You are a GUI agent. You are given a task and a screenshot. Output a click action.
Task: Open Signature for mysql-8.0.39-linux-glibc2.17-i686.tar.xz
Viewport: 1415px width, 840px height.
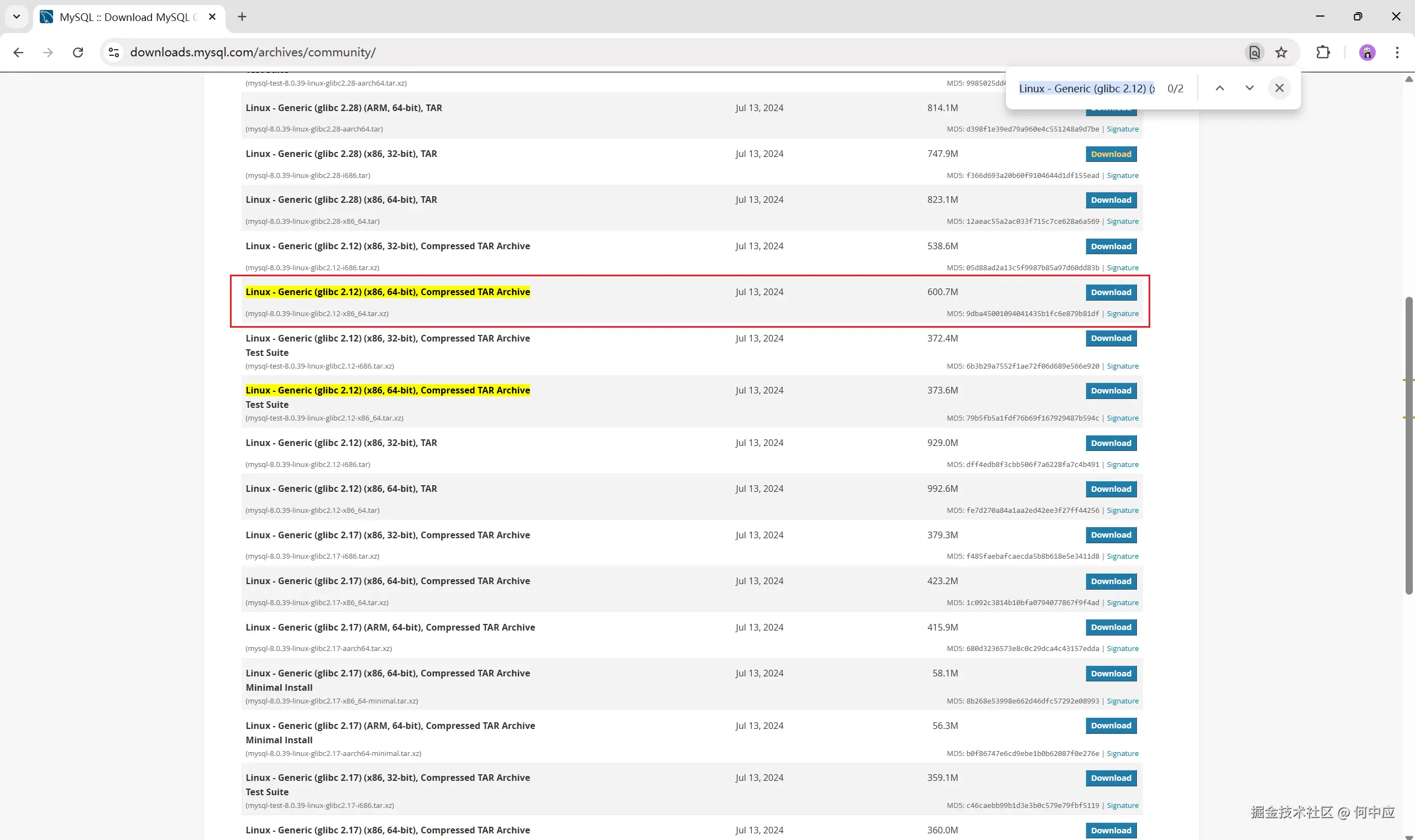pos(1123,556)
